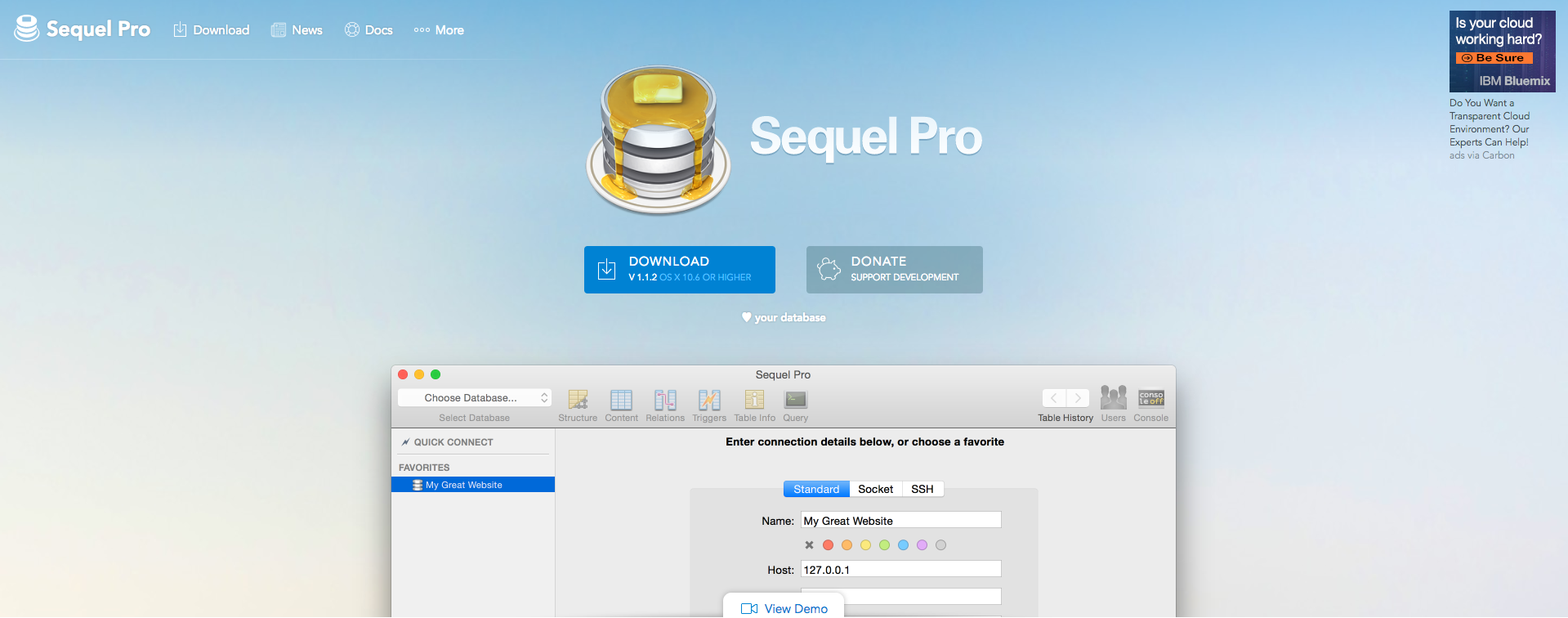1568x618 pixels.
Task: Click the 'your database' heart text
Action: point(784,317)
